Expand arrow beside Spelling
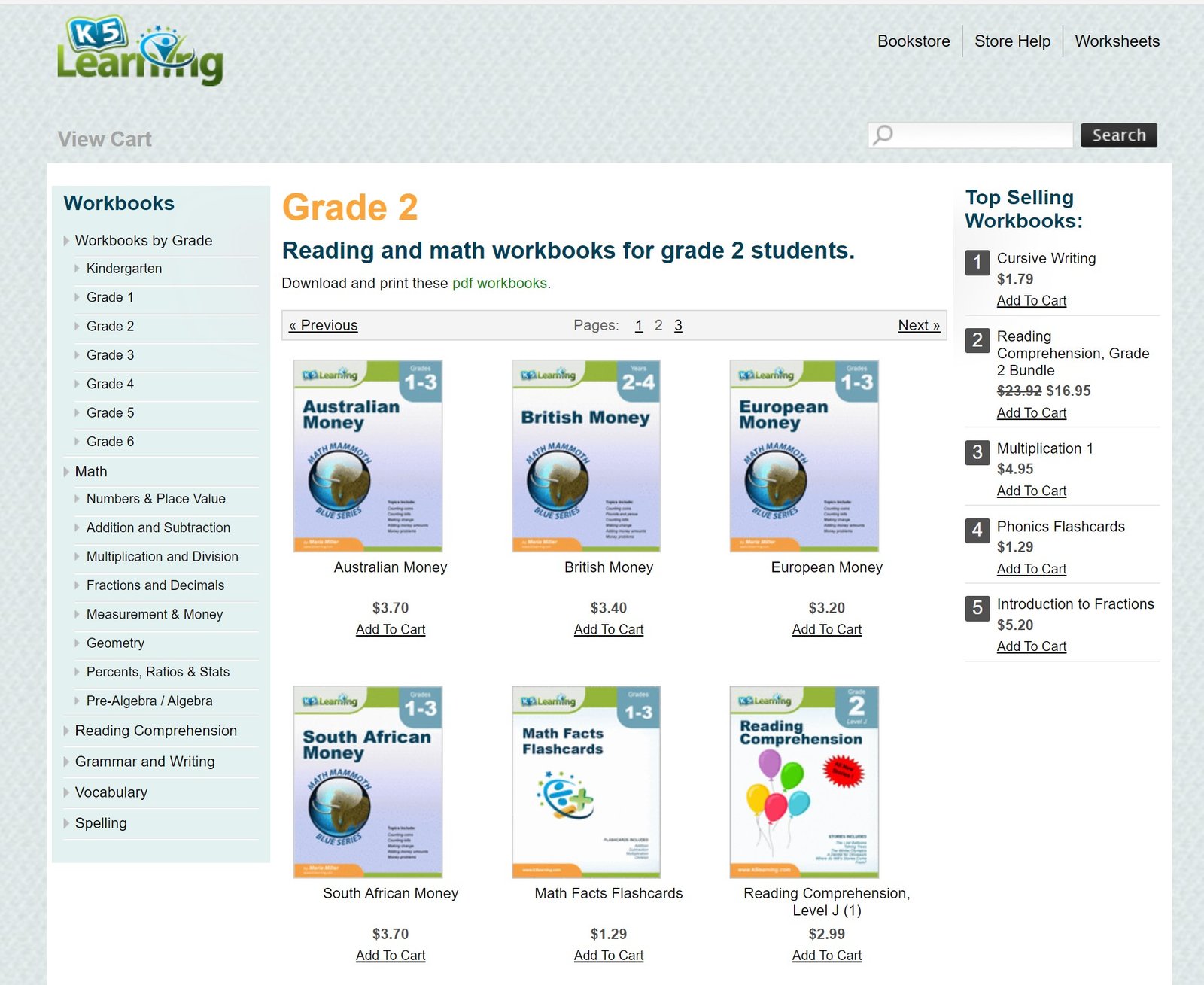 click(66, 823)
